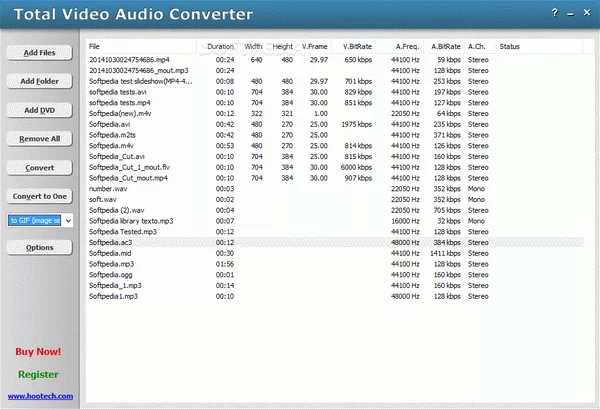Sort by the V.BitRate column header
The image size is (600, 409).
[357, 46]
